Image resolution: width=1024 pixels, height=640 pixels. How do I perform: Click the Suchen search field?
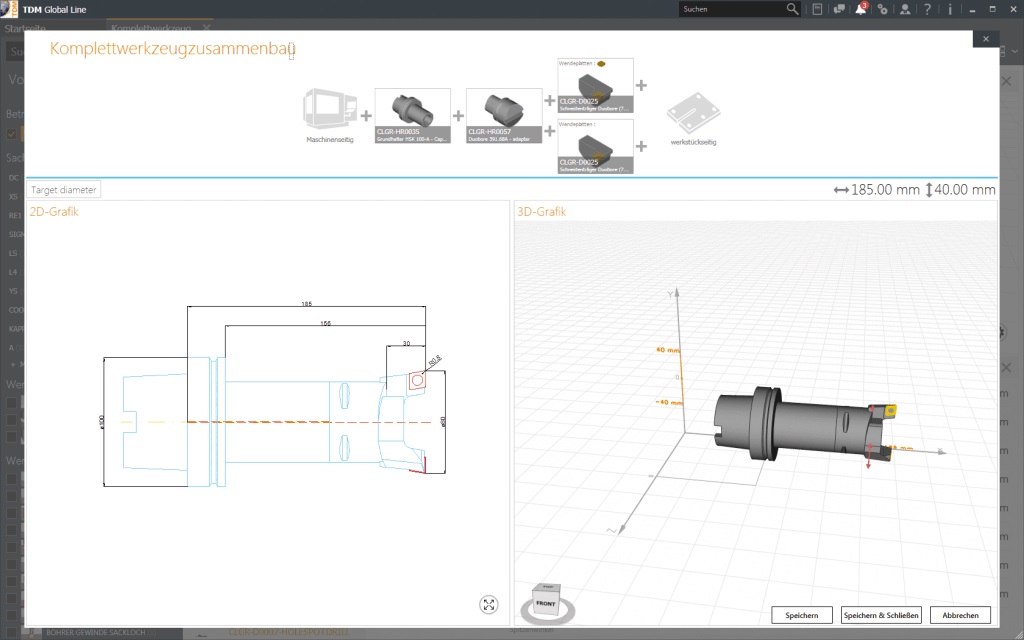731,9
